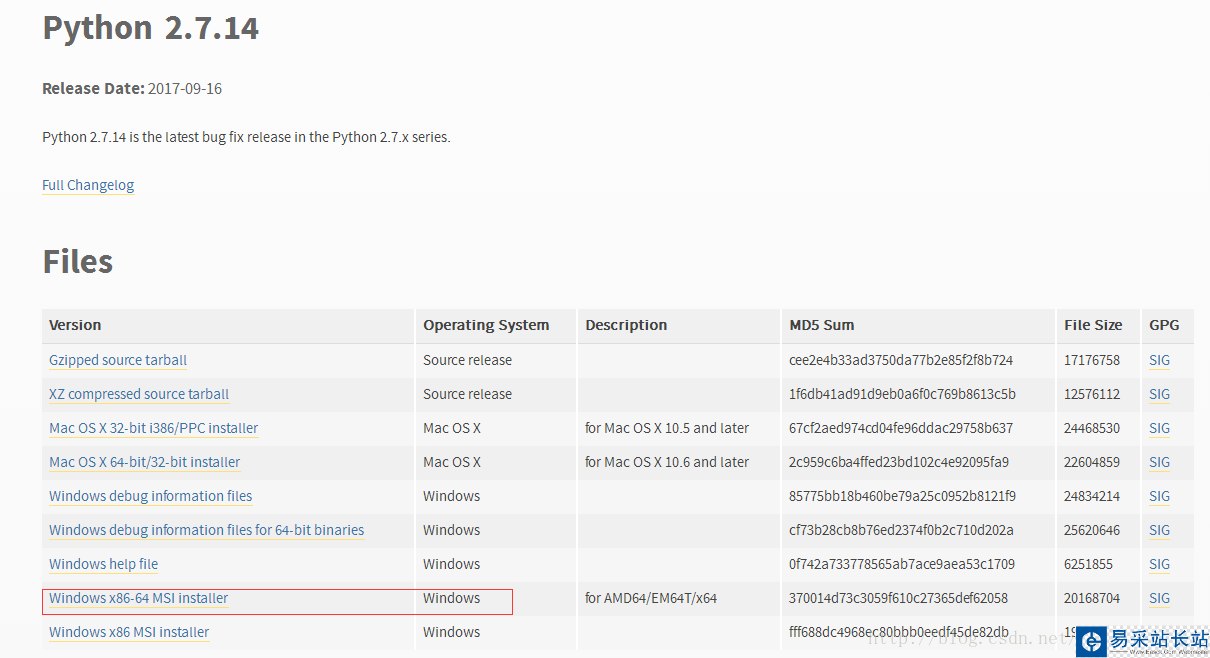Viewport: 1210px width, 658px height.
Task: Get SIG for 64-bit debug binaries
Action: (1159, 530)
